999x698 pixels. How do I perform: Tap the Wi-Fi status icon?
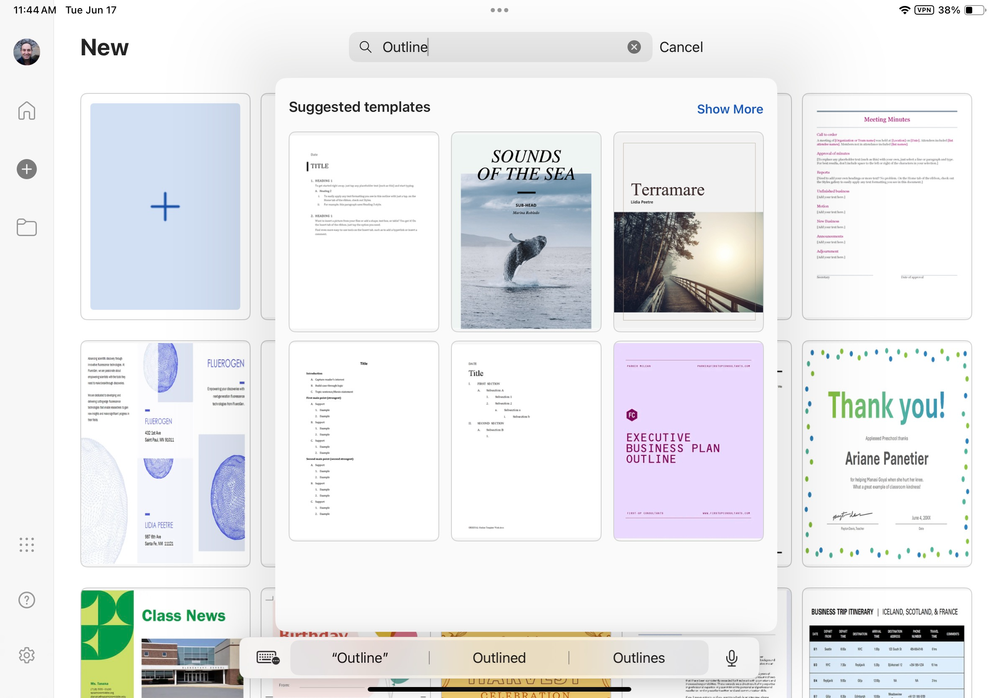pyautogui.click(x=904, y=10)
